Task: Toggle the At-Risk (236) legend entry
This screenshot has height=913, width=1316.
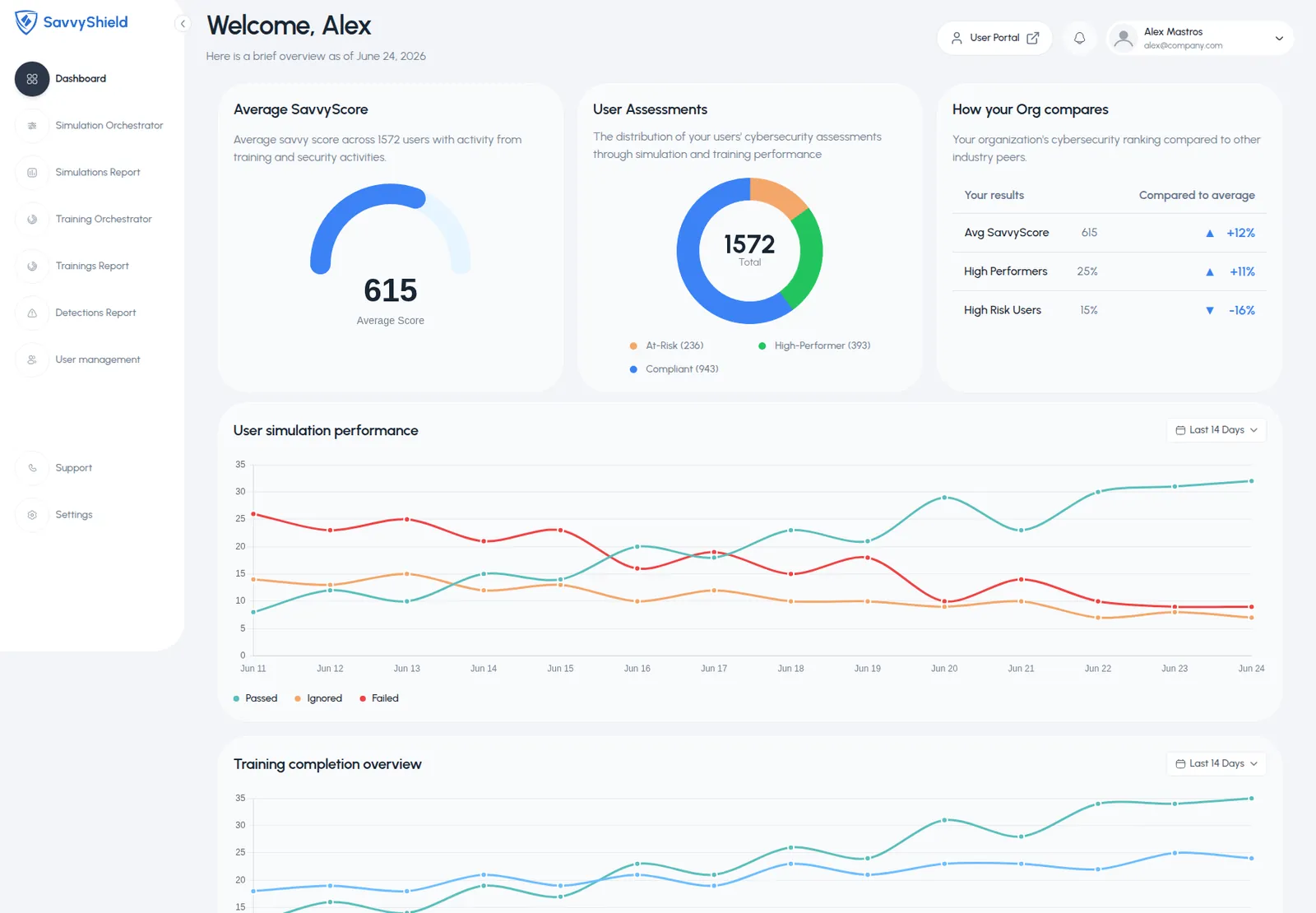Action: tap(666, 346)
